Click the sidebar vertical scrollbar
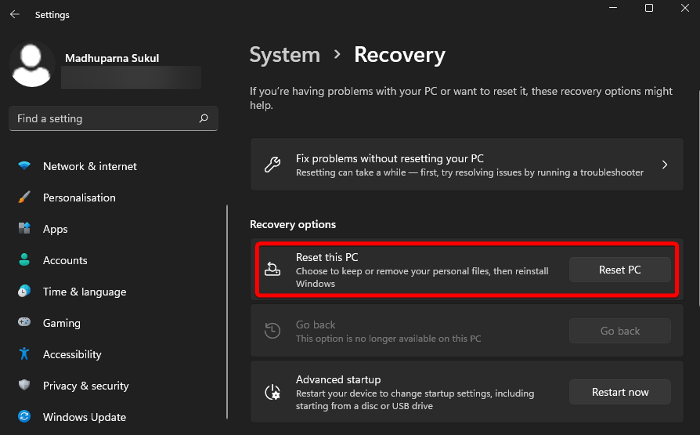 (x=227, y=300)
